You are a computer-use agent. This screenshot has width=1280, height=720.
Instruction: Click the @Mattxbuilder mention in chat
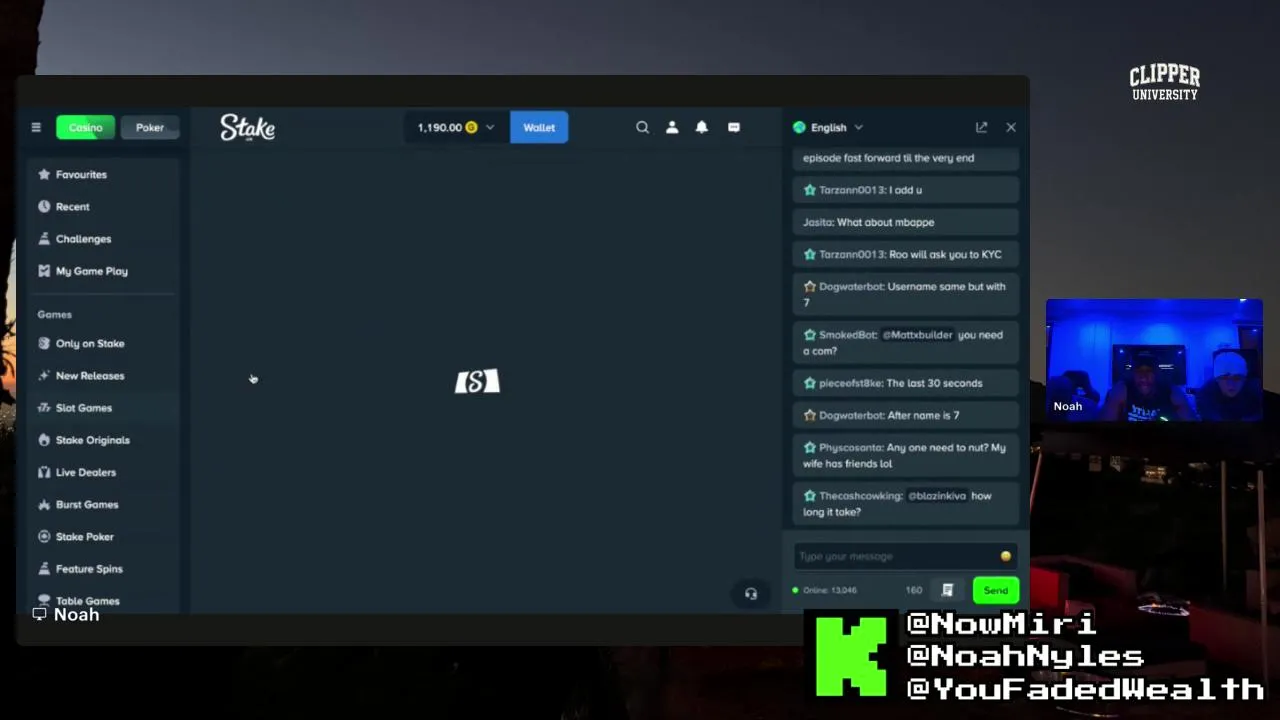[917, 335]
